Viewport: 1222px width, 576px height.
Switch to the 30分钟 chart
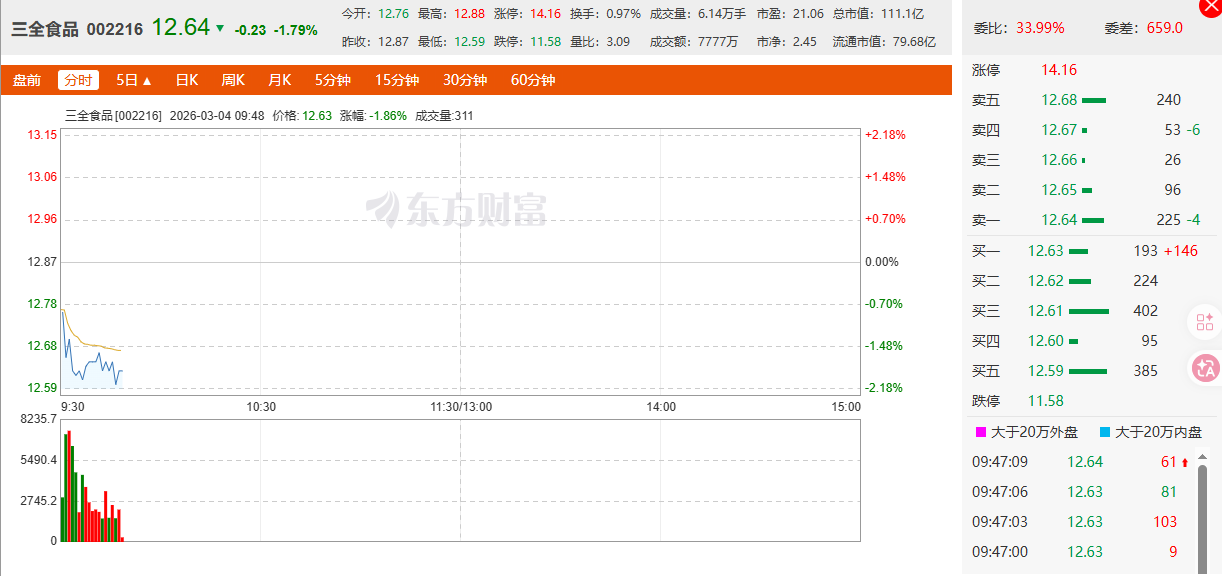(464, 80)
